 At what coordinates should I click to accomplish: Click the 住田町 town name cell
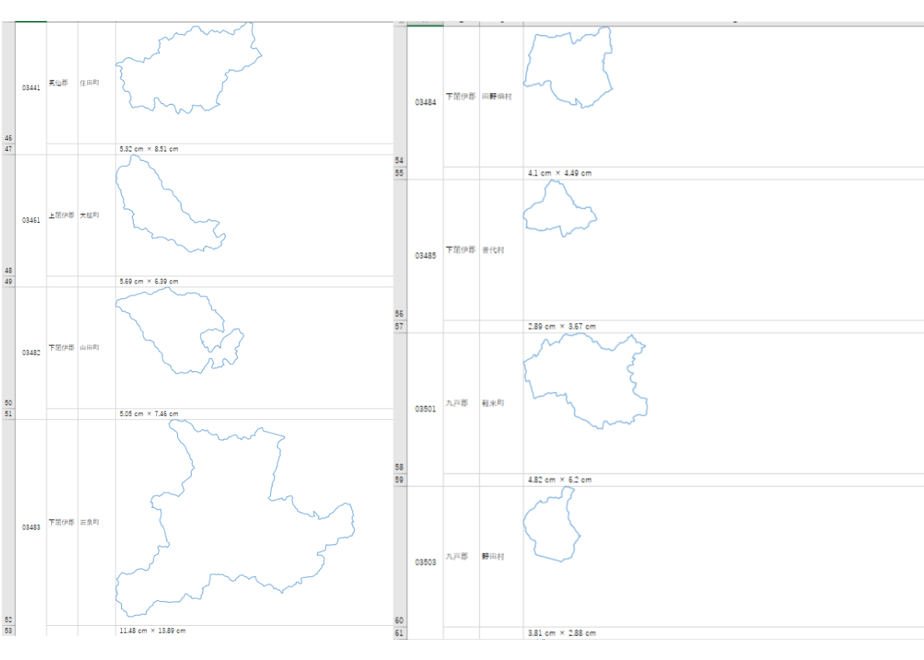(x=97, y=83)
